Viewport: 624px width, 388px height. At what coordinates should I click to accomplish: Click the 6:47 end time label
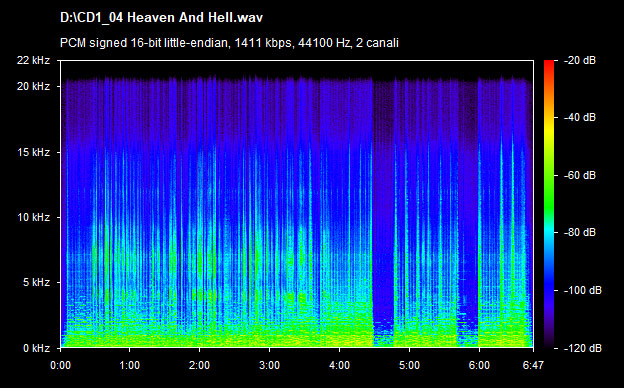[533, 365]
